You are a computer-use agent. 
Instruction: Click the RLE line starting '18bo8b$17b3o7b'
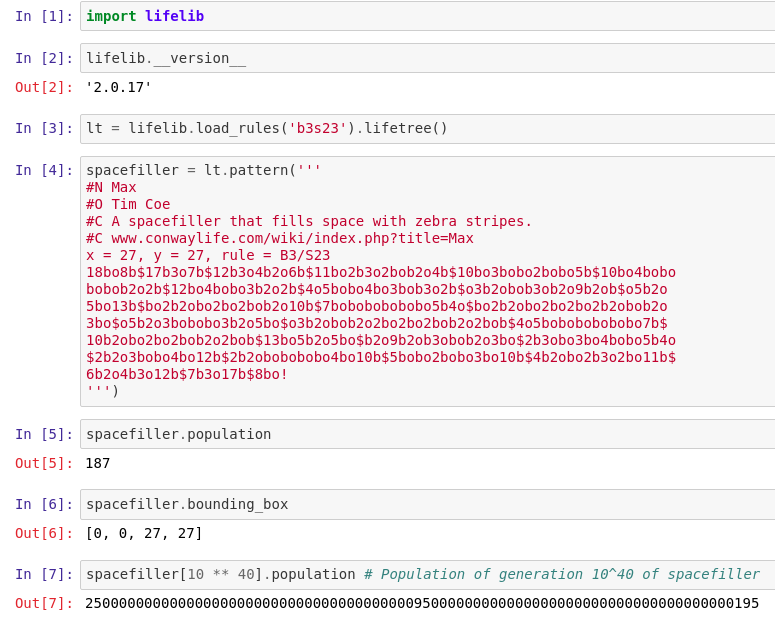click(x=381, y=272)
